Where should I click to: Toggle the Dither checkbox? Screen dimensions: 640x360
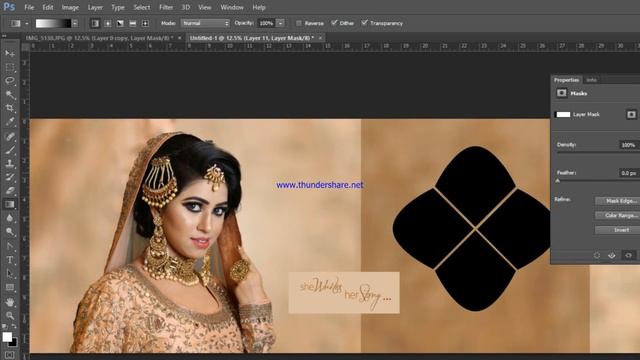click(334, 23)
